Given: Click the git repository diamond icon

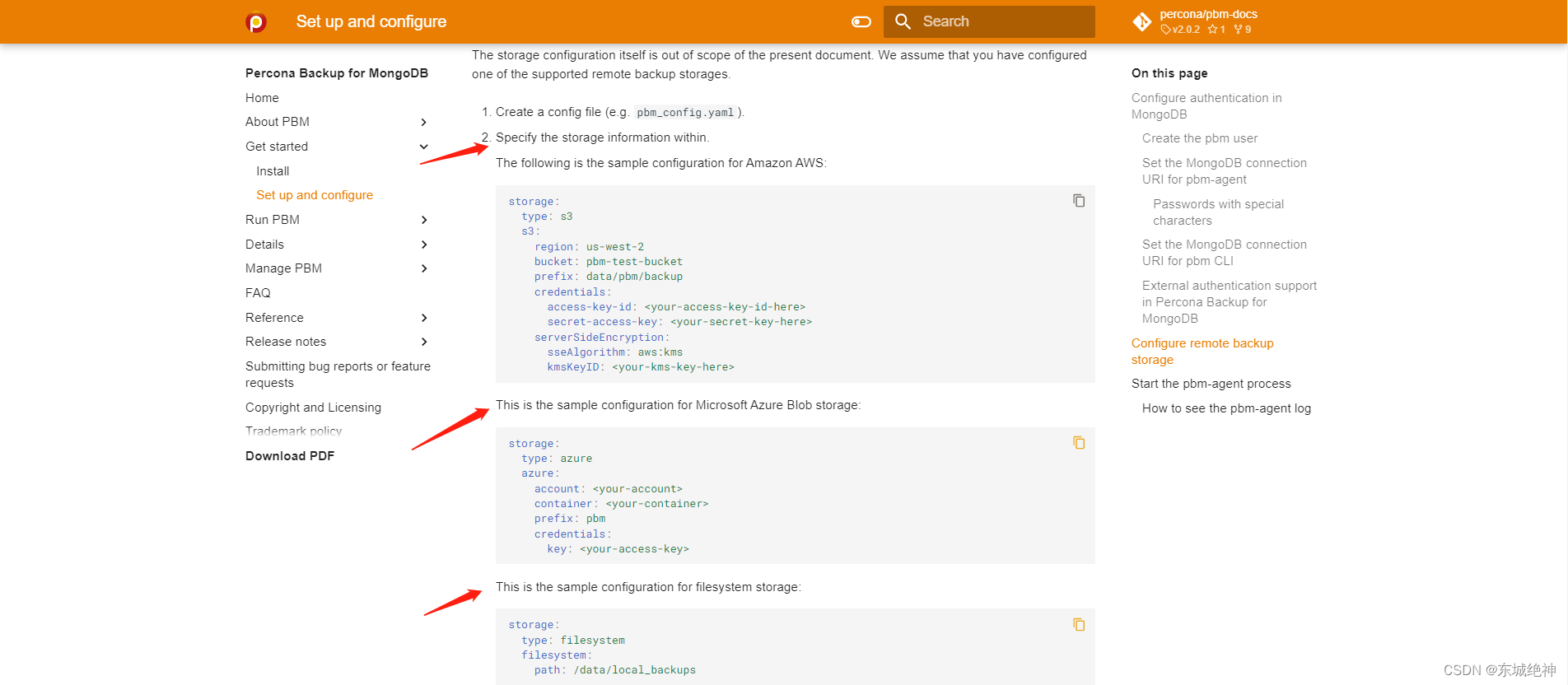Looking at the screenshot, I should (x=1142, y=22).
